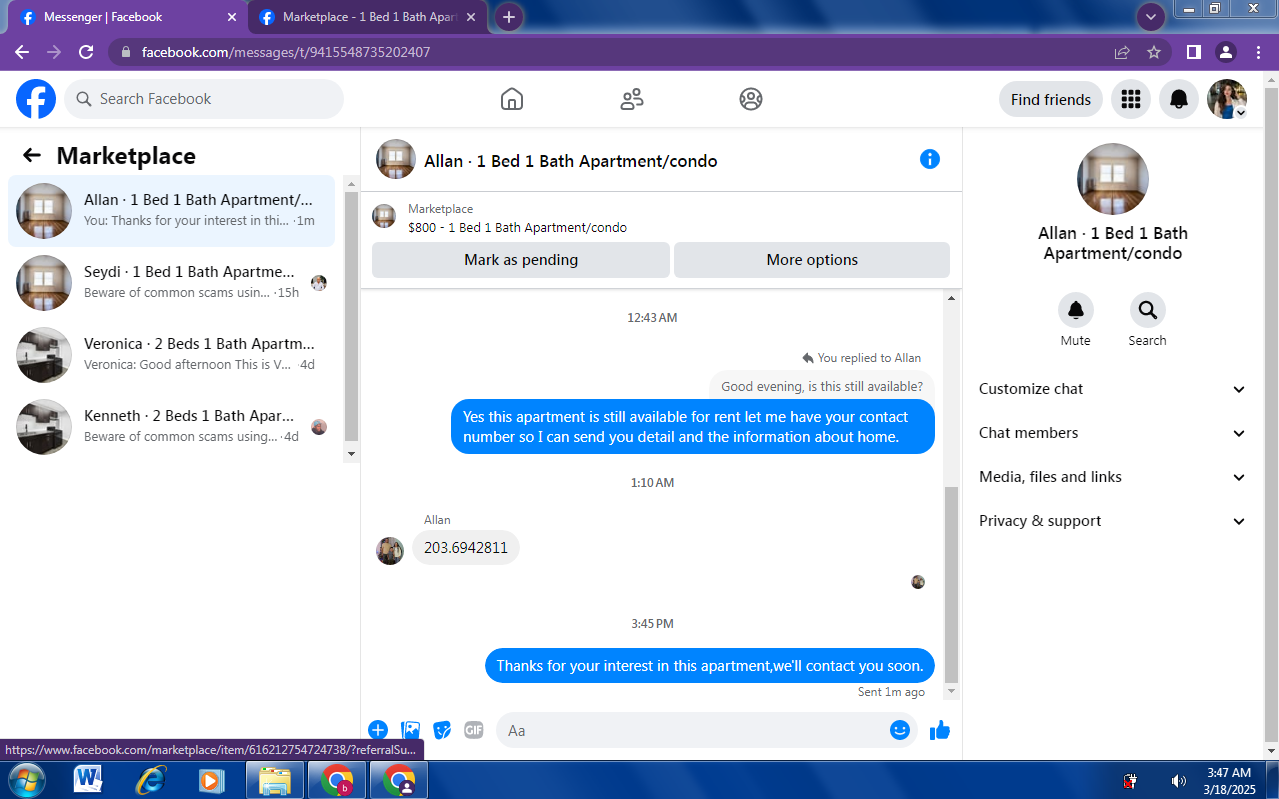Click message bubble 203.6942811

point(466,548)
